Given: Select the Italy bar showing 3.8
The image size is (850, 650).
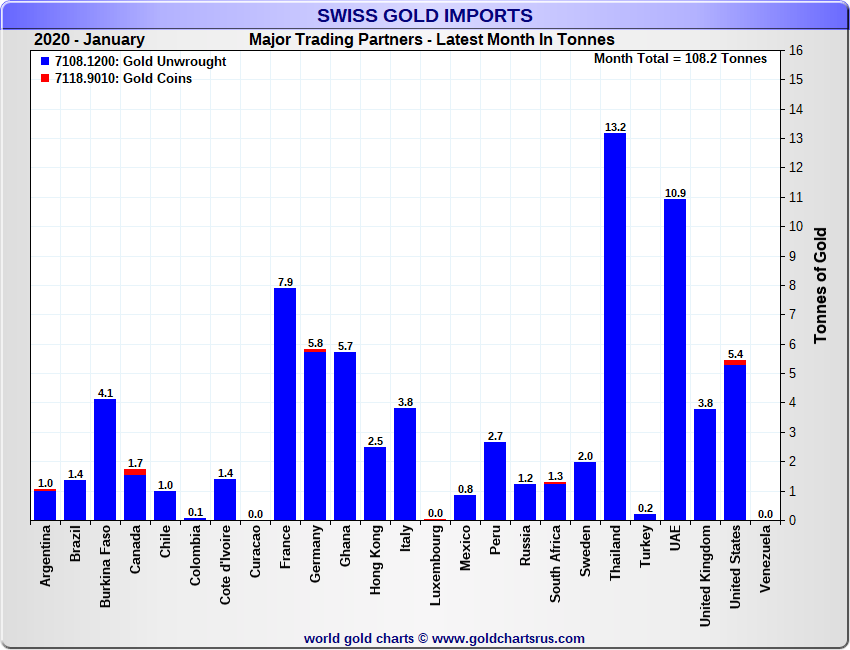Looking at the screenshot, I should click(x=405, y=464).
